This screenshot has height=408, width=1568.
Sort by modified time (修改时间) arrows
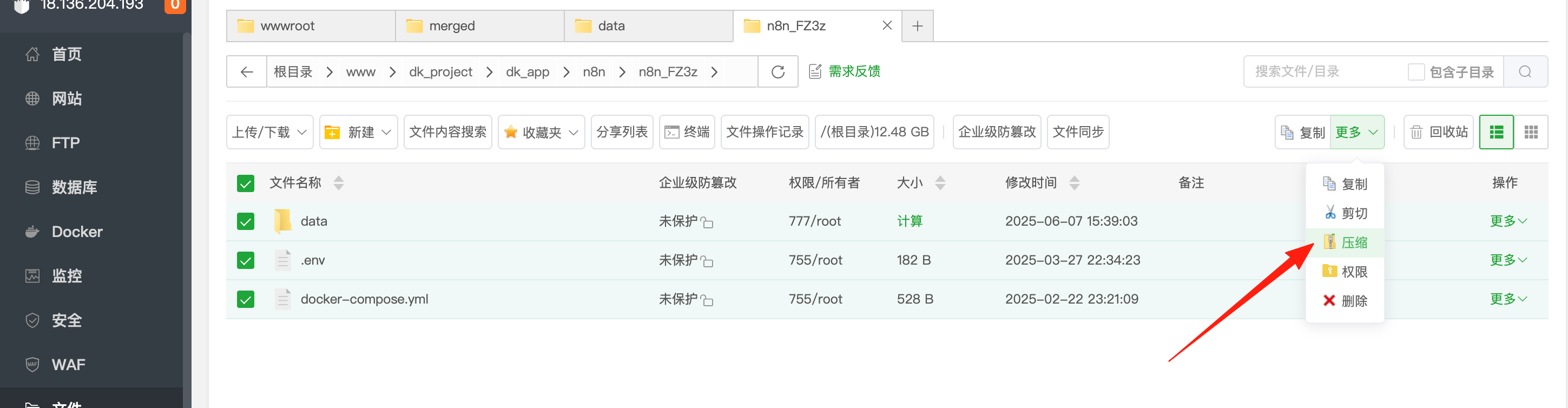coord(1075,183)
